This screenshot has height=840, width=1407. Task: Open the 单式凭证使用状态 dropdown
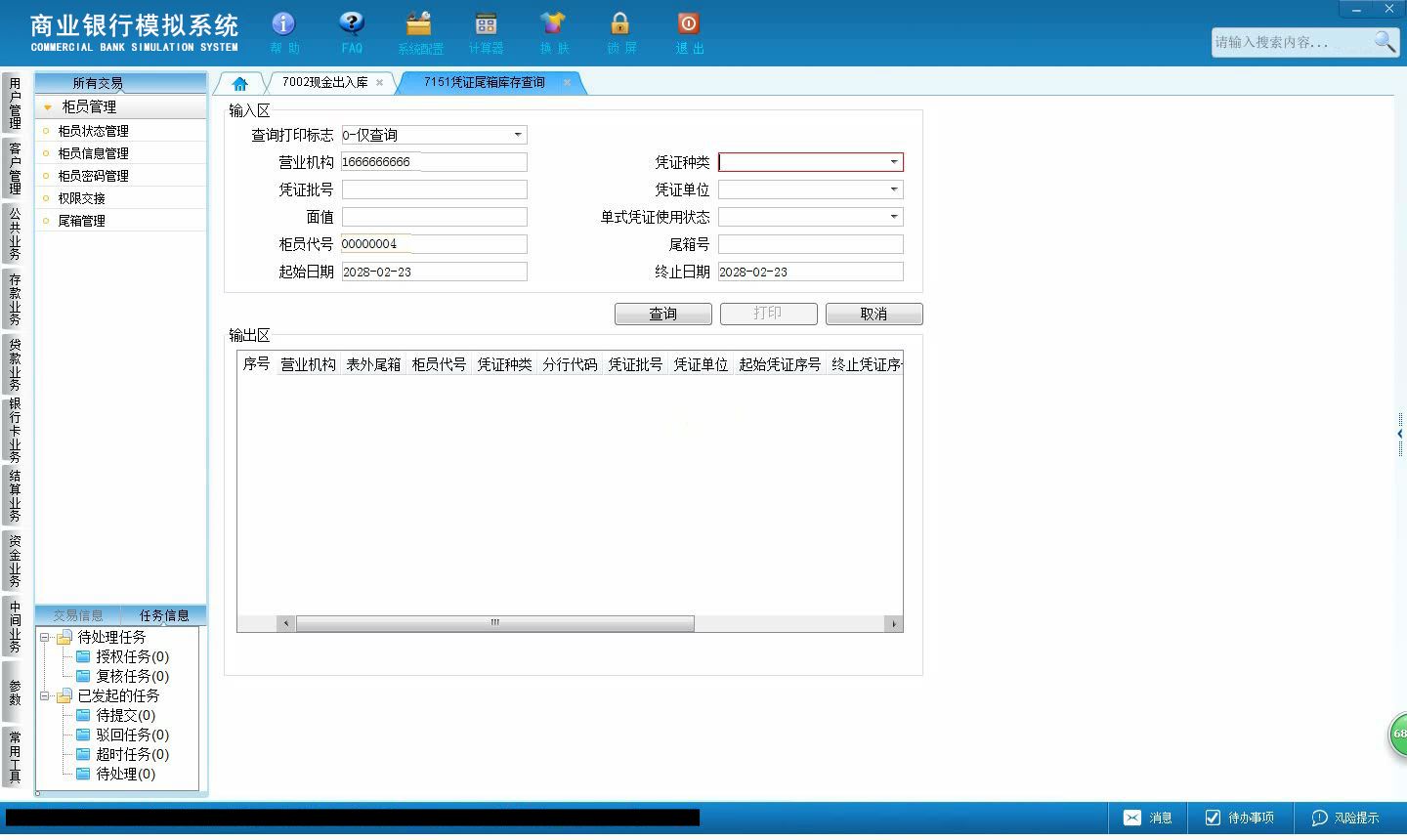893,217
